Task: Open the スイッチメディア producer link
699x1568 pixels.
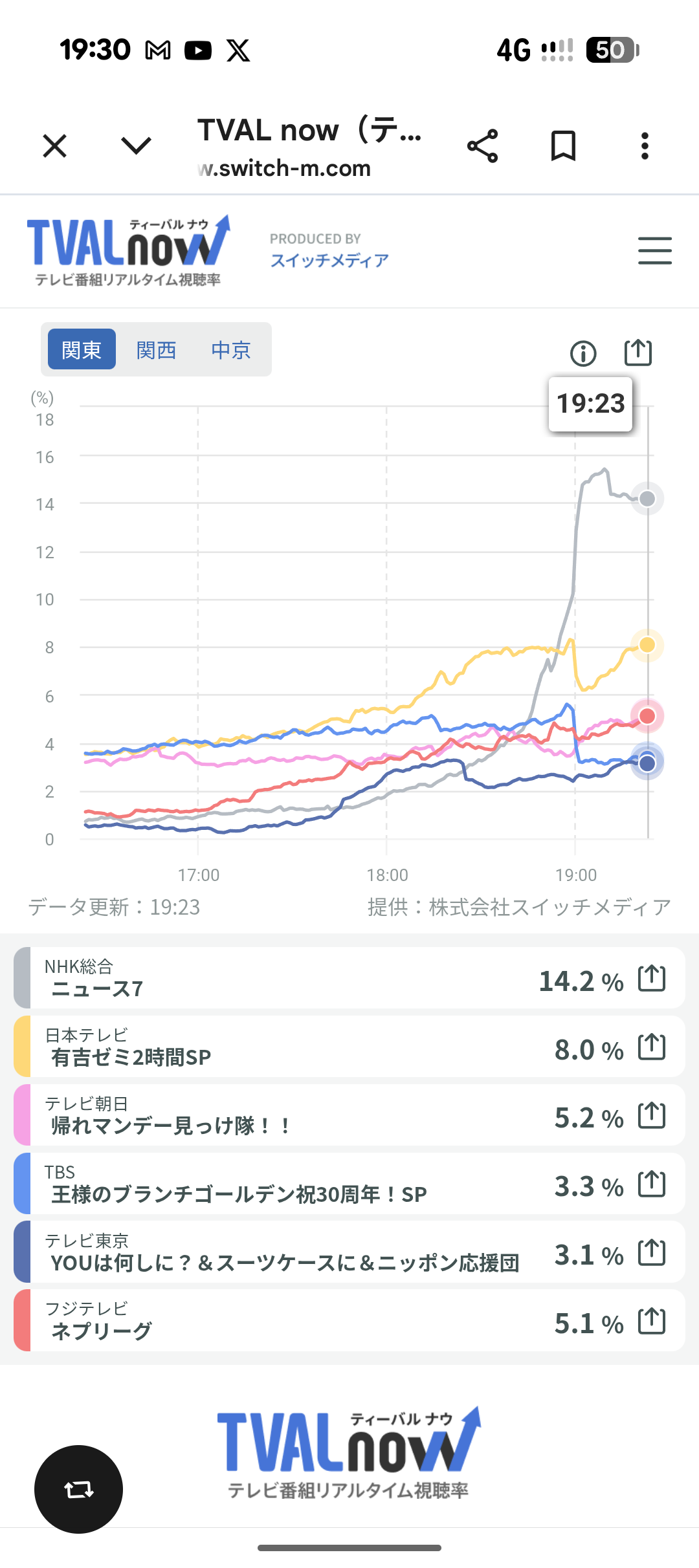Action: click(x=329, y=260)
